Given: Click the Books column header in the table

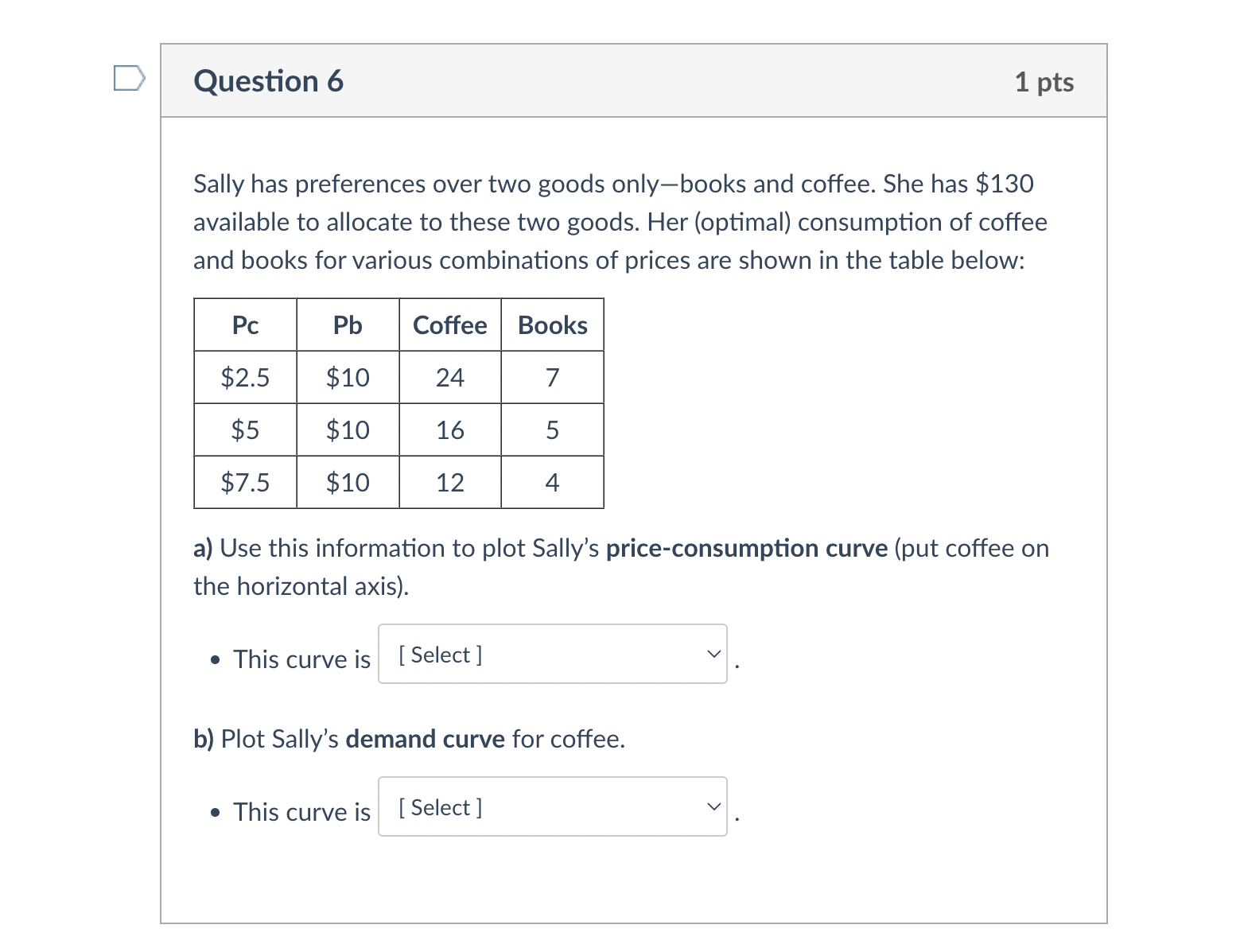Looking at the screenshot, I should [552, 324].
